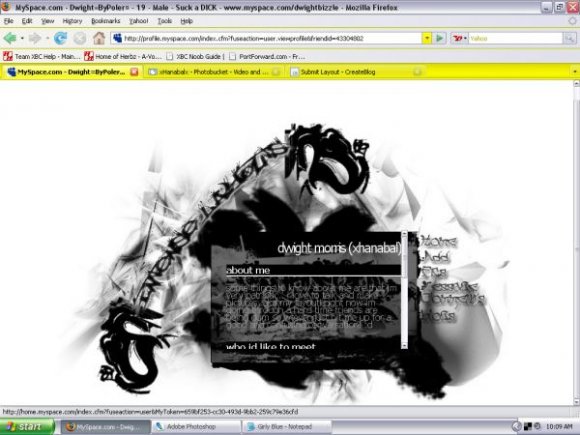Switch to Adobe Photoshop in the taskbar
580x435 pixels.
pyautogui.click(x=196, y=426)
